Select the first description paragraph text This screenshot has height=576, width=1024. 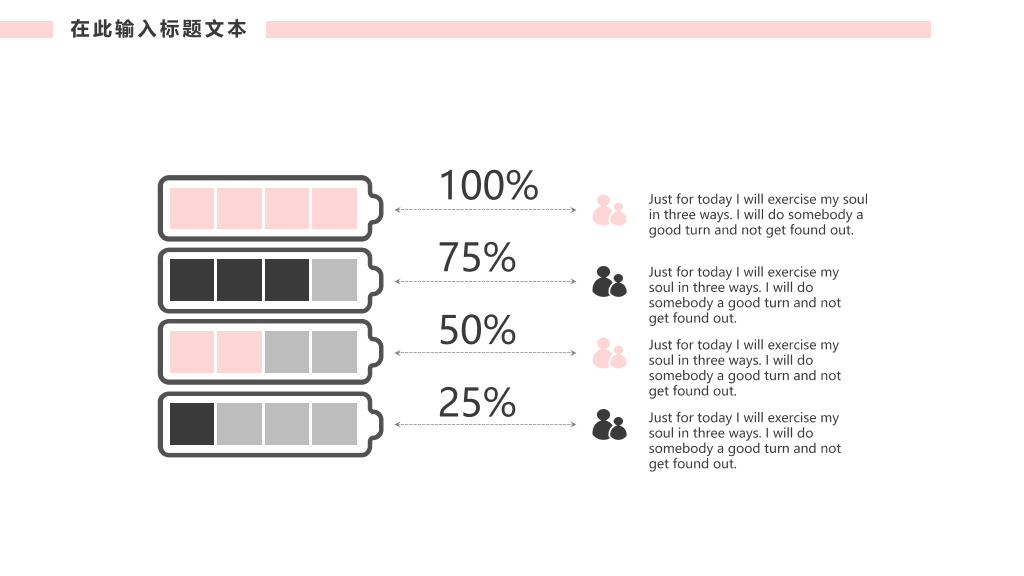[x=758, y=214]
